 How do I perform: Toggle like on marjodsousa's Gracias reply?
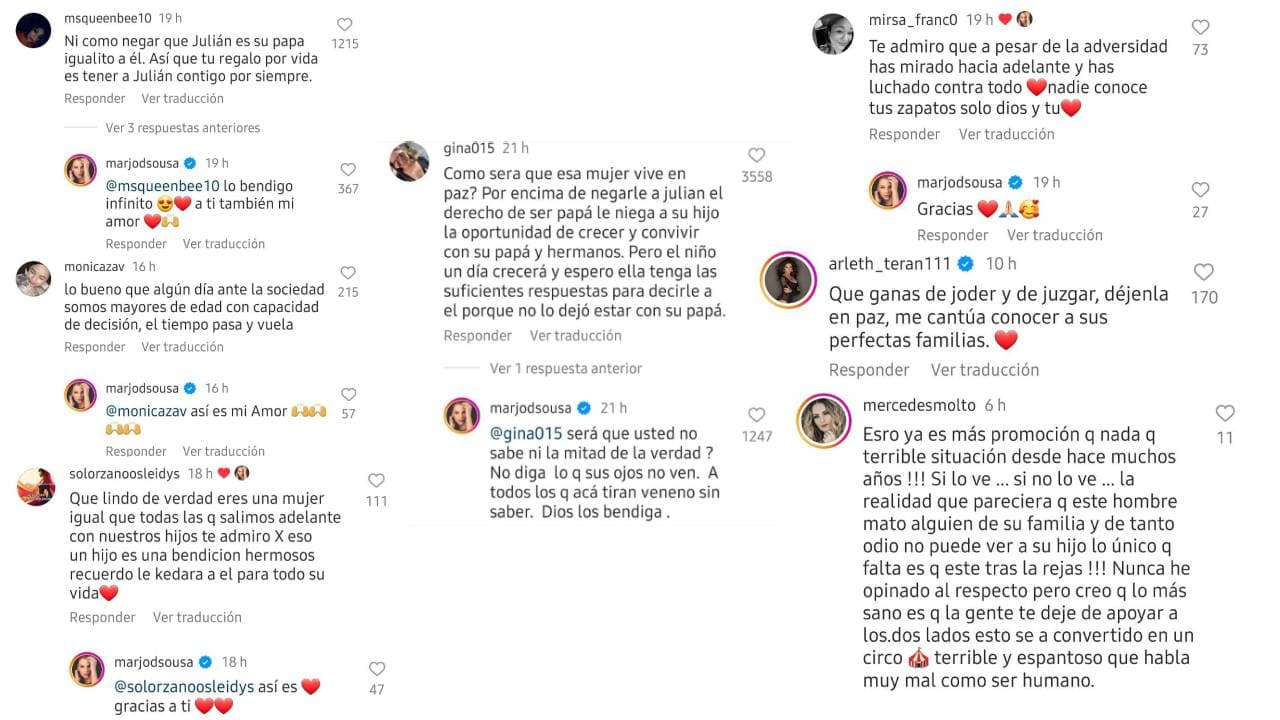pos(1199,188)
